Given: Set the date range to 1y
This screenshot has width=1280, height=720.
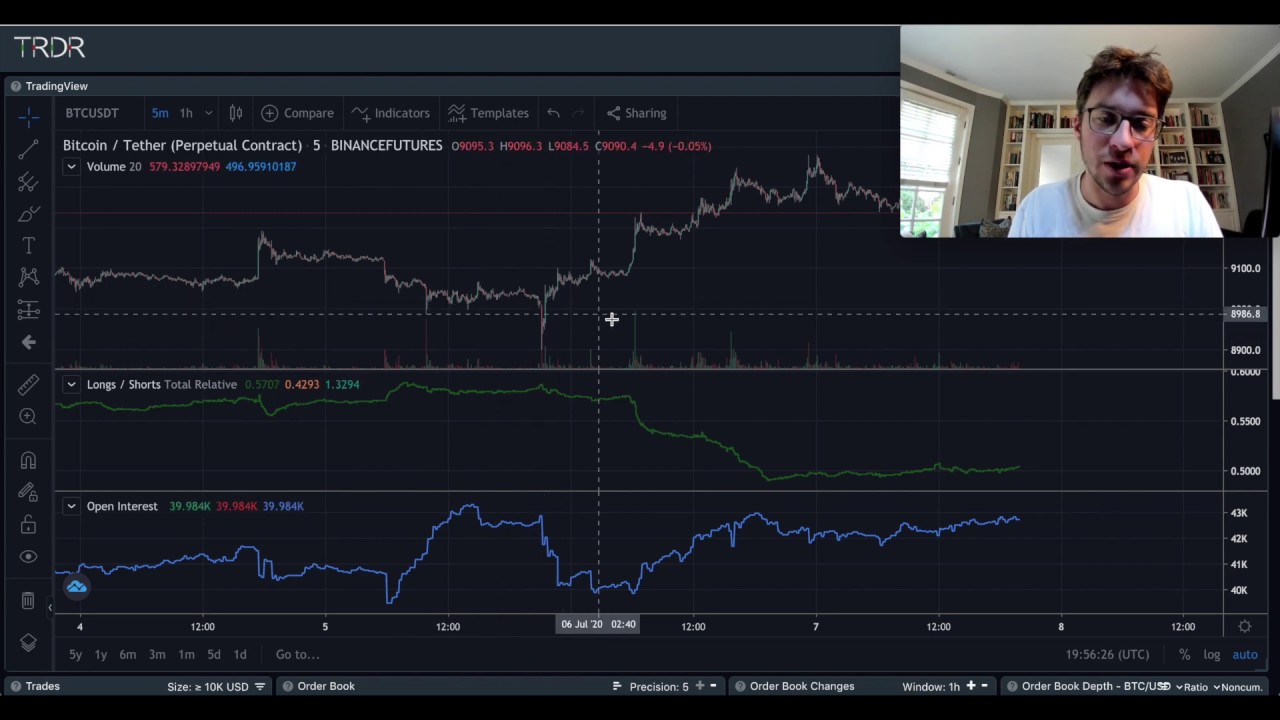Looking at the screenshot, I should 100,654.
